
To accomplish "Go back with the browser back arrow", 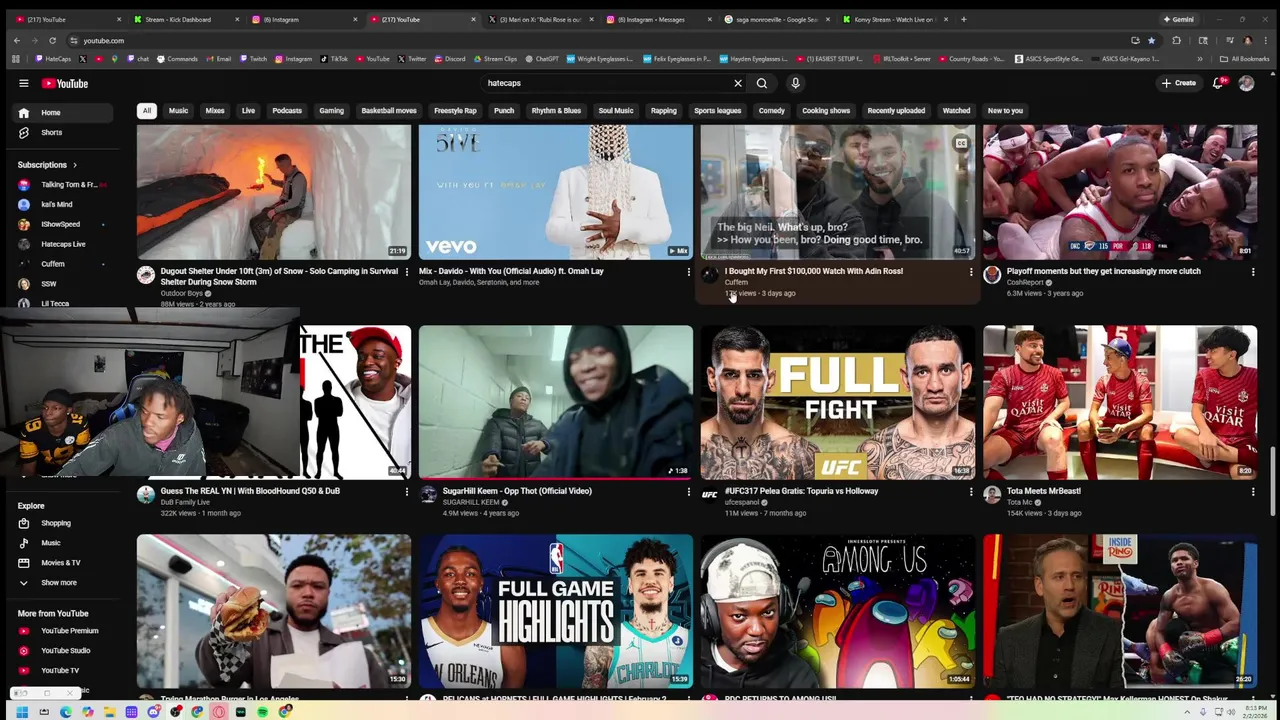I will pyautogui.click(x=17, y=40).
